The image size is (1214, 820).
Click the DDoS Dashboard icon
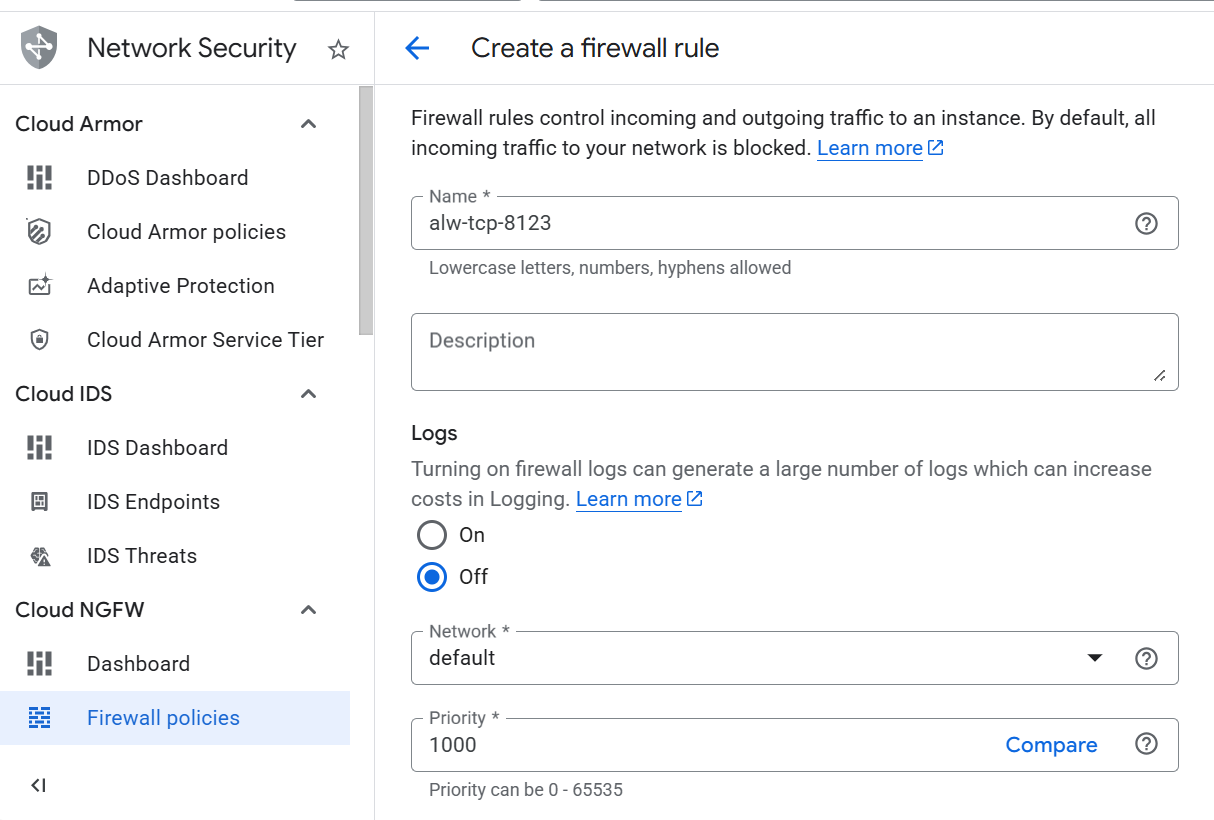[x=40, y=177]
